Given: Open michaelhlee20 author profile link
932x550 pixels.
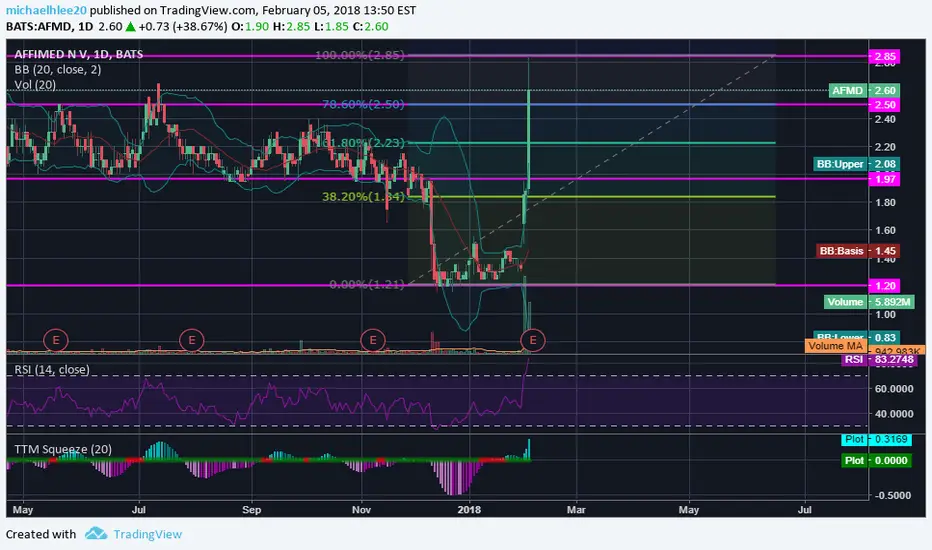Looking at the screenshot, I should (46, 10).
